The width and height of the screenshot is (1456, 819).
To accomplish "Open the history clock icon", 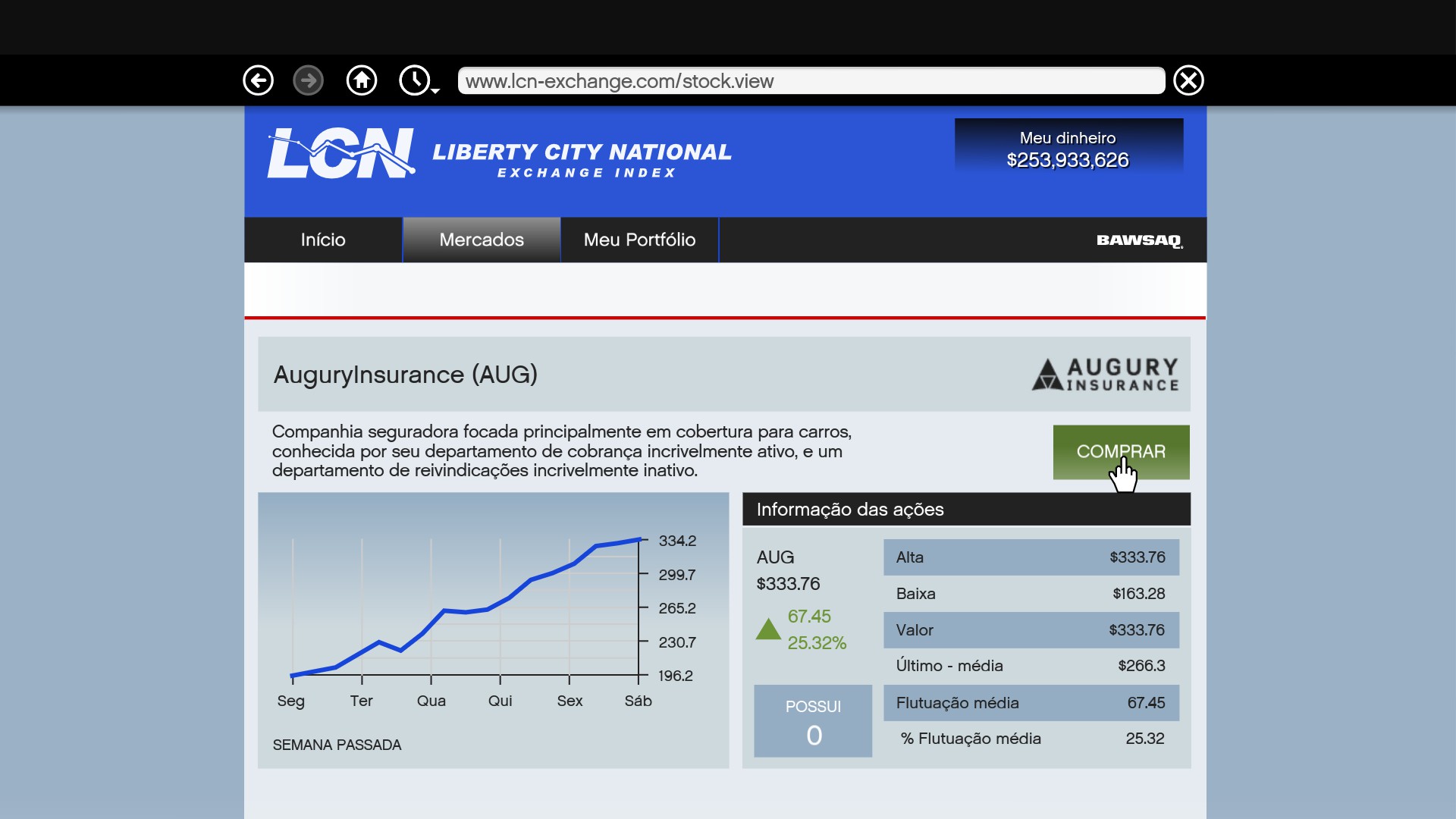I will pos(414,80).
